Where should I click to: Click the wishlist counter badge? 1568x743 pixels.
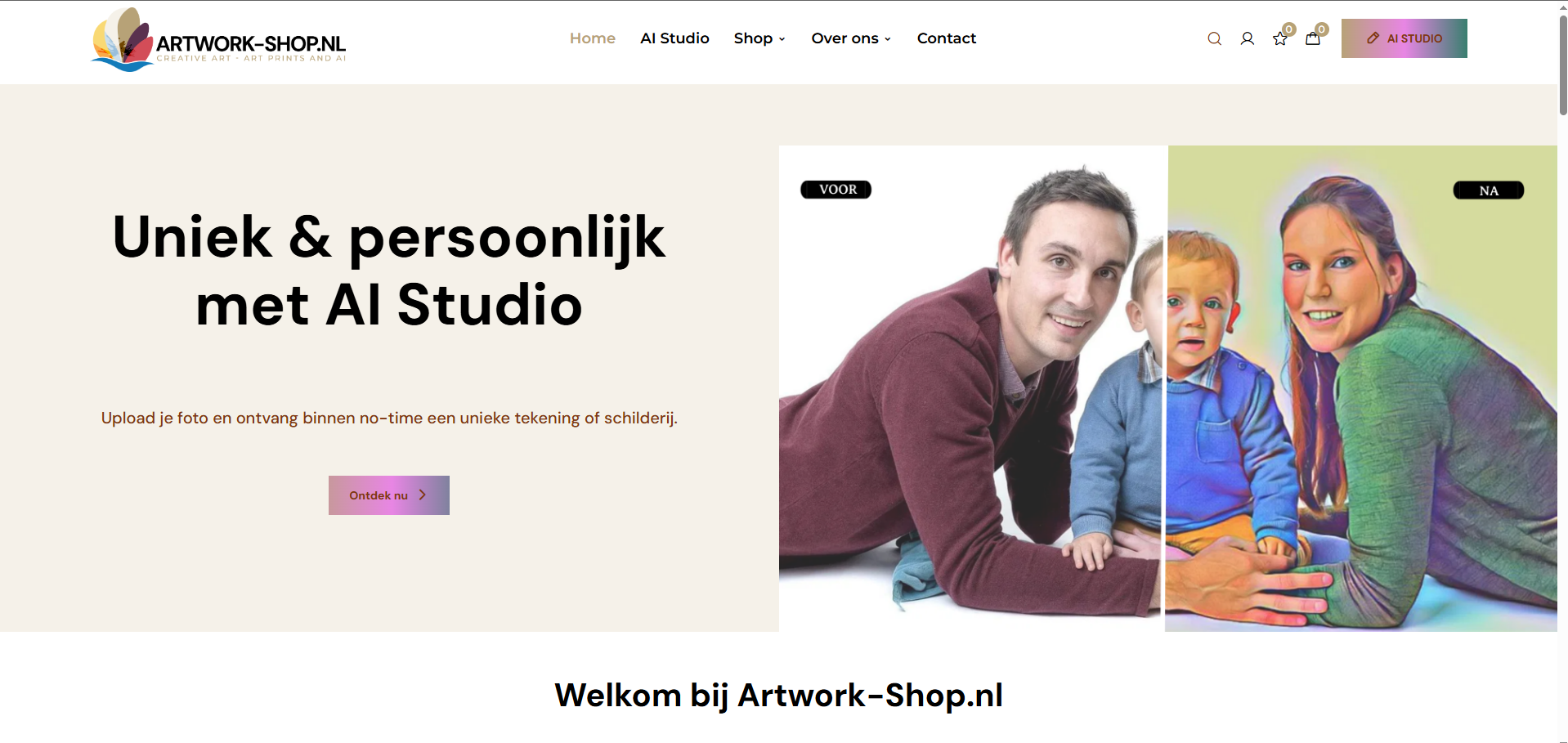click(1288, 29)
